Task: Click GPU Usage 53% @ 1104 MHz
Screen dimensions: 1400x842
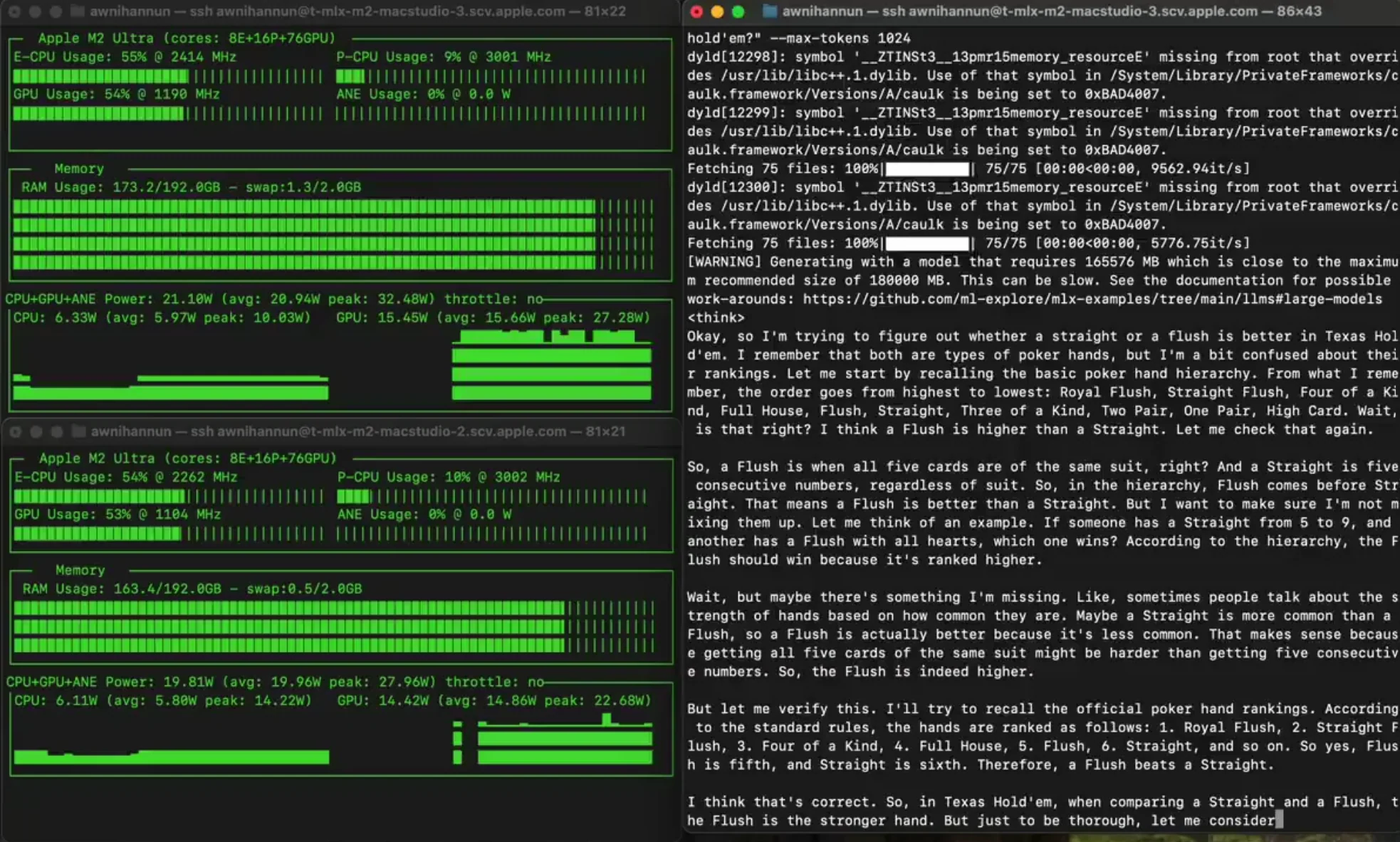Action: 117,514
